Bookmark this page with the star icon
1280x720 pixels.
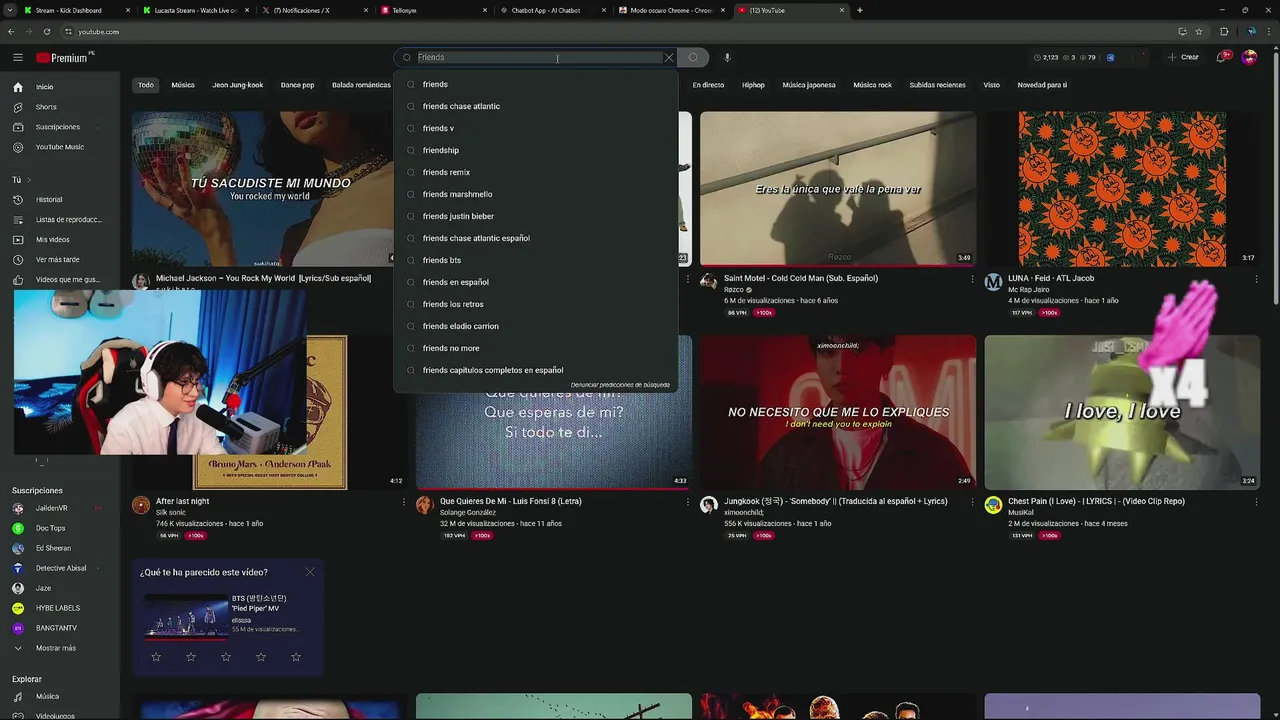1198,31
